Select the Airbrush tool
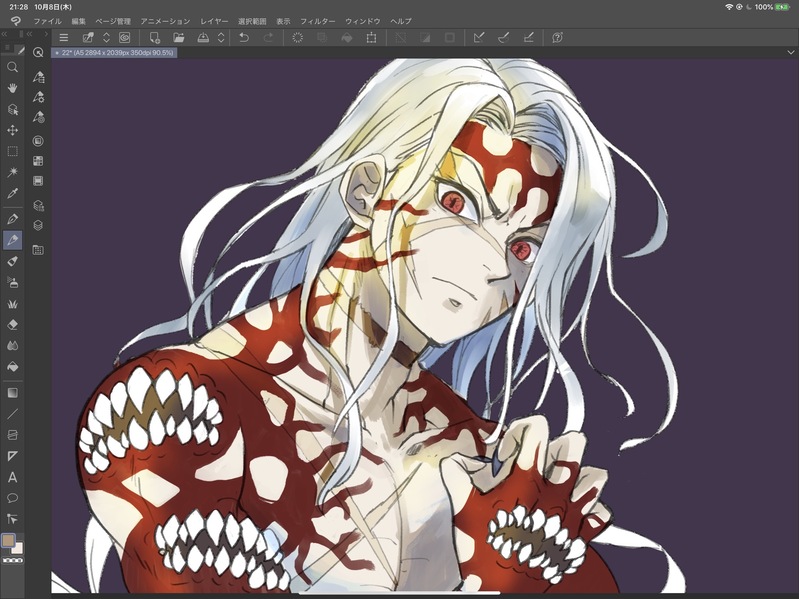 pyautogui.click(x=13, y=282)
